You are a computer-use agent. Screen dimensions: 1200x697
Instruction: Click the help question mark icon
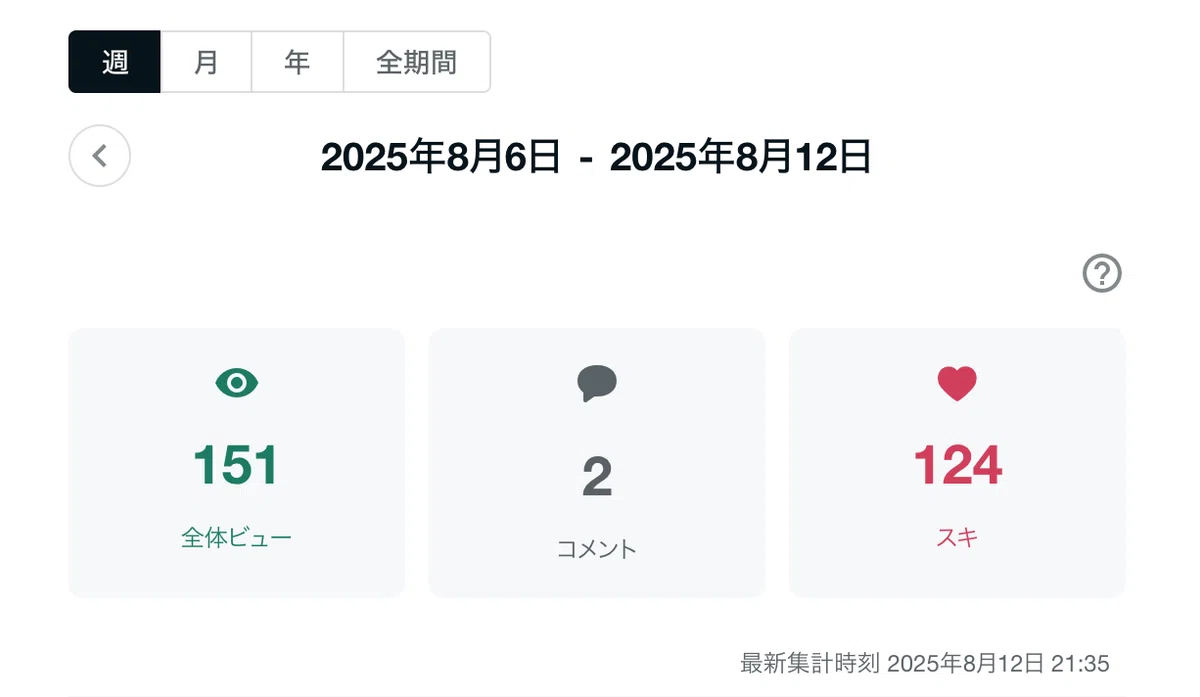click(1102, 273)
